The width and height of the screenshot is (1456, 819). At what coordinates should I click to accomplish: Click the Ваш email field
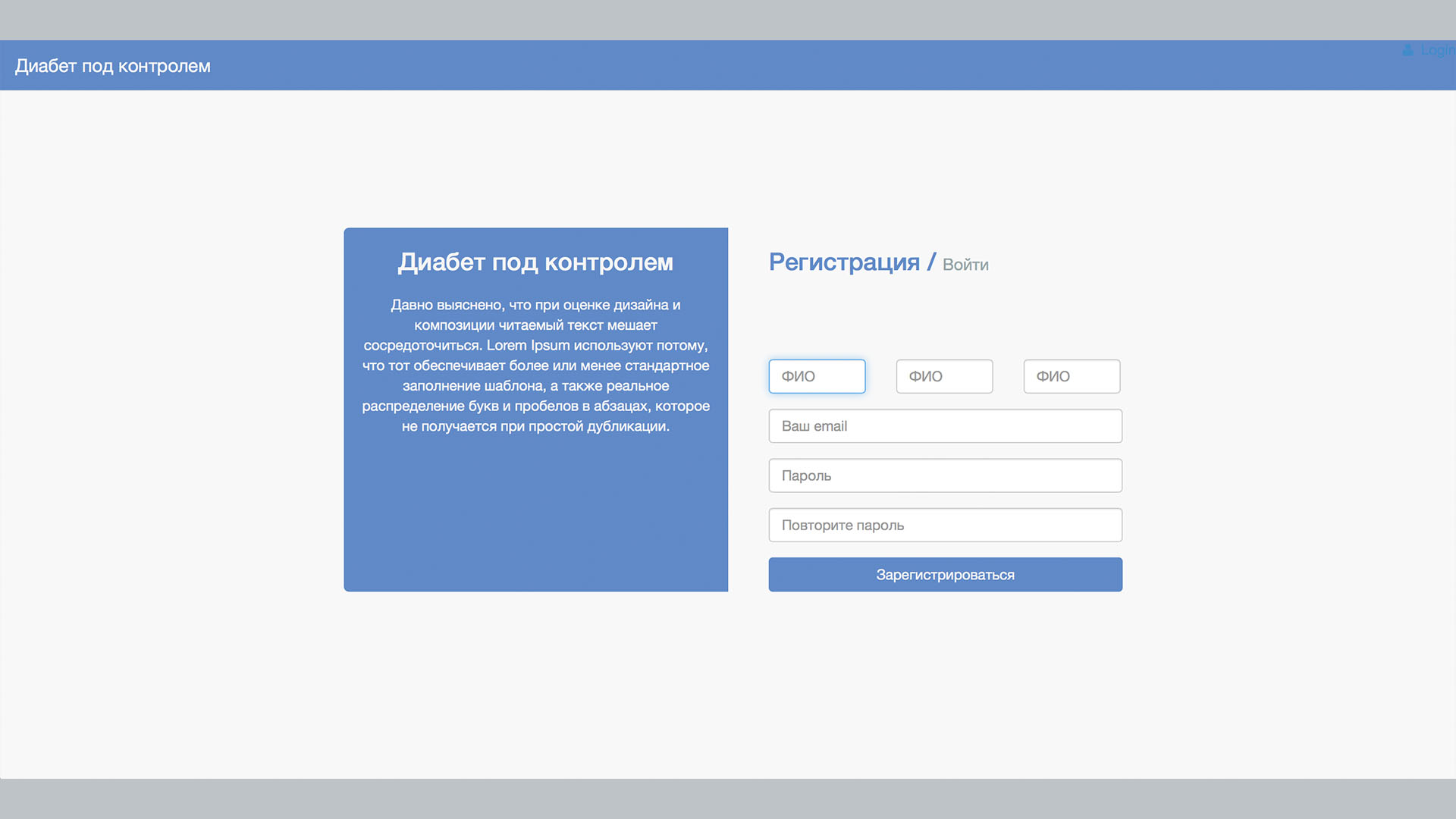945,426
